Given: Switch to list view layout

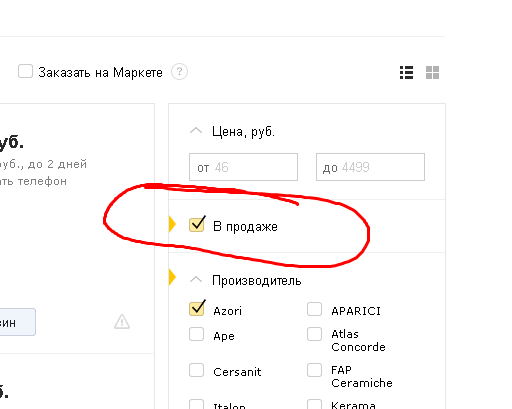Looking at the screenshot, I should pyautogui.click(x=406, y=72).
